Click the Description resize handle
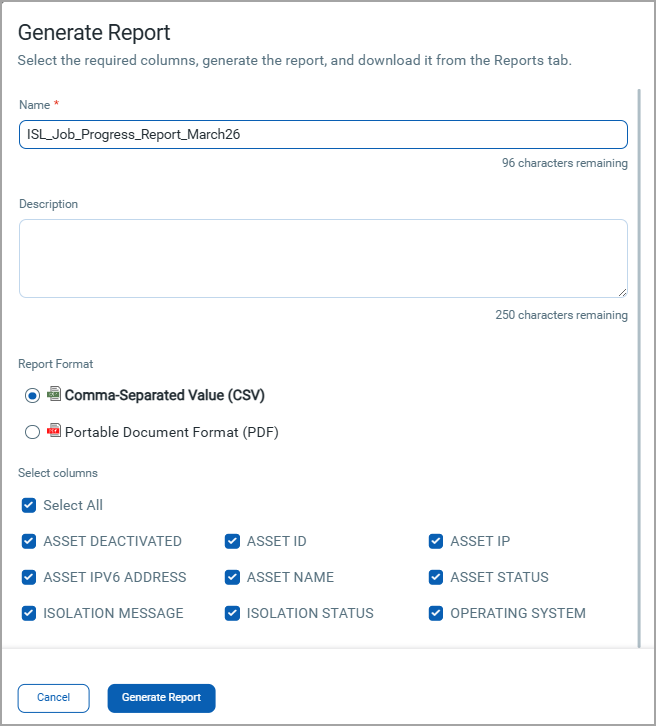 [x=623, y=293]
